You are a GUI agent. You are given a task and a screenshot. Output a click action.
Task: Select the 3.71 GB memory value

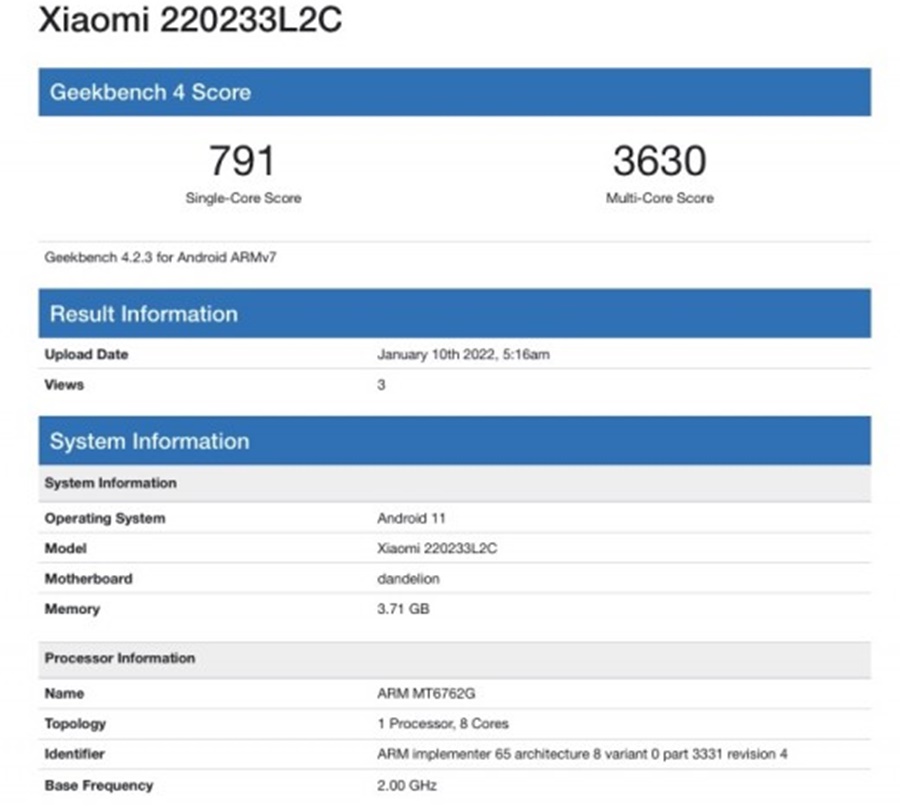(x=403, y=609)
